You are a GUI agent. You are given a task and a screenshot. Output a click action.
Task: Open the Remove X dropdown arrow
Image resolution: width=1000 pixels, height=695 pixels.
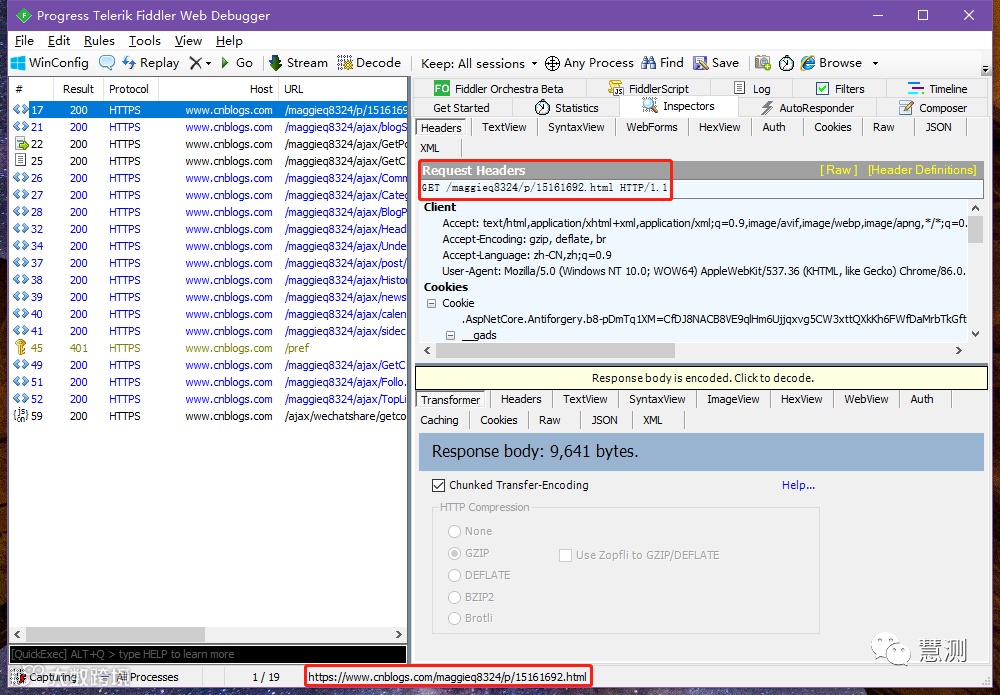(x=209, y=64)
